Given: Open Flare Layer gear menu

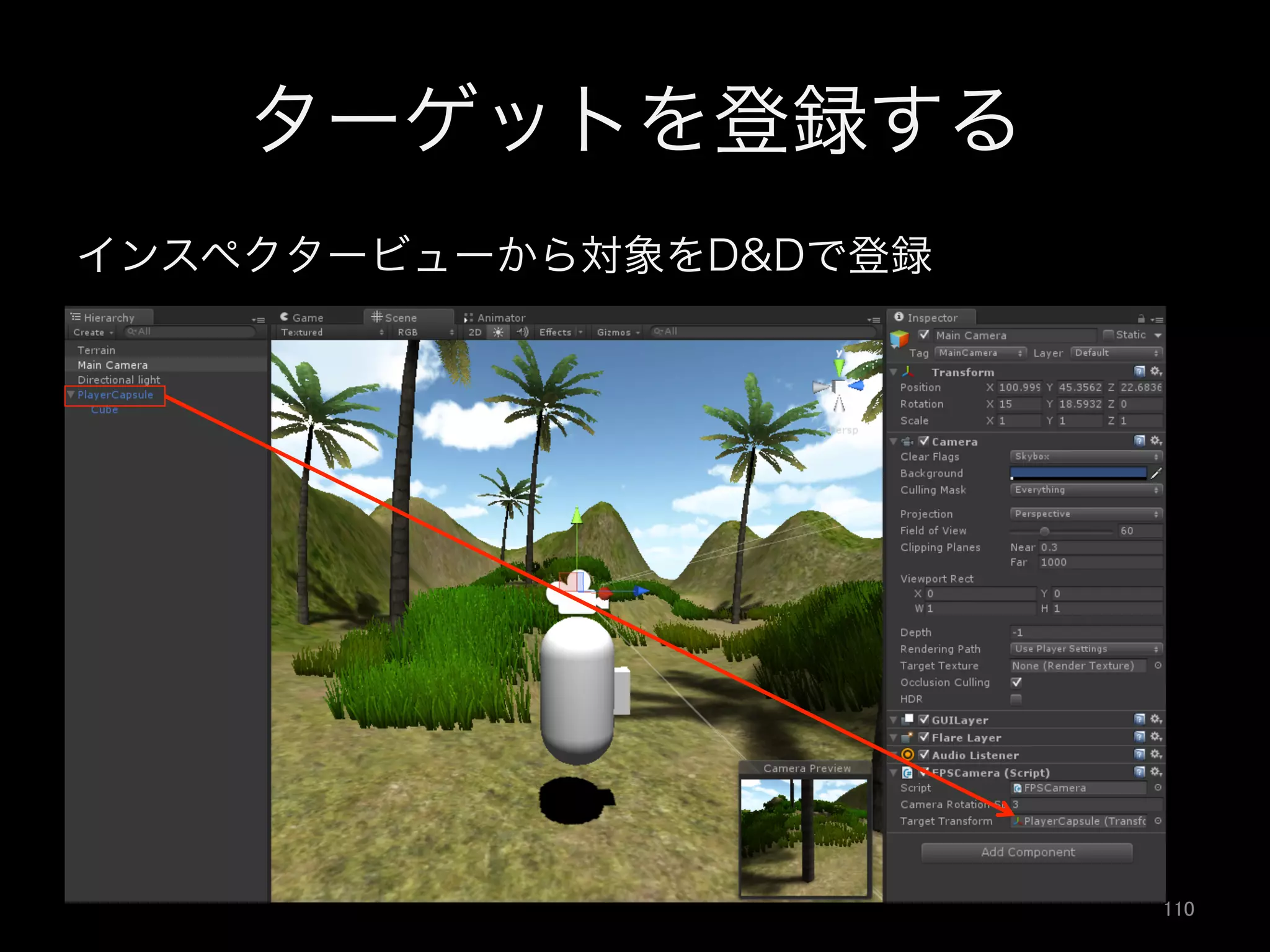Looking at the screenshot, I should pos(1157,736).
